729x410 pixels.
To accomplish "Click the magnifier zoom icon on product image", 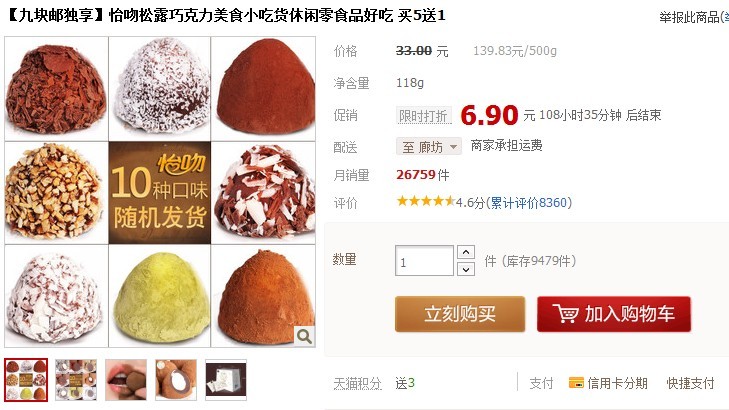I will tap(304, 336).
